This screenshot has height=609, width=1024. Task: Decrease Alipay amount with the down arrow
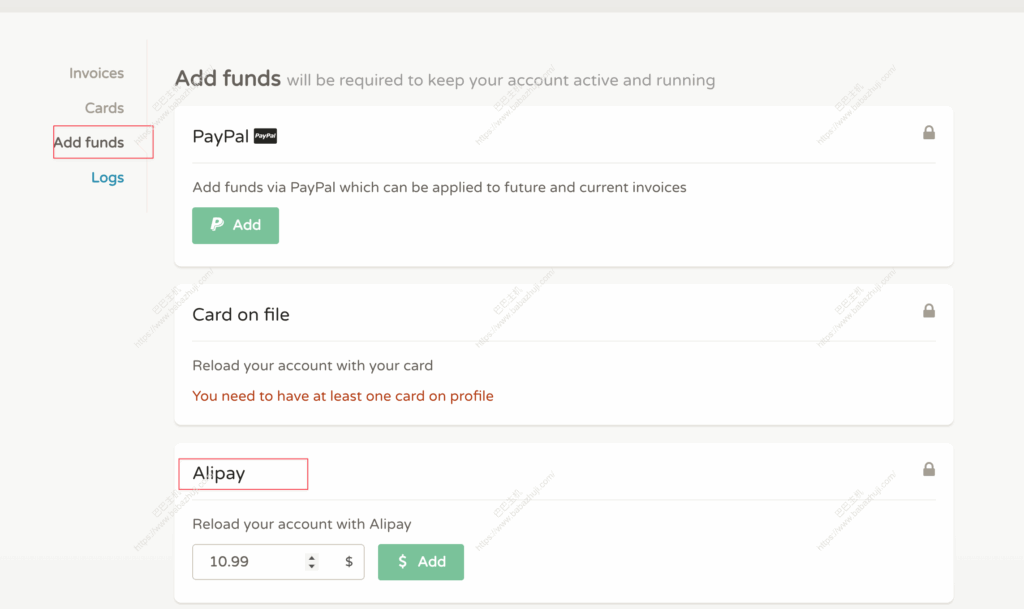pos(312,567)
